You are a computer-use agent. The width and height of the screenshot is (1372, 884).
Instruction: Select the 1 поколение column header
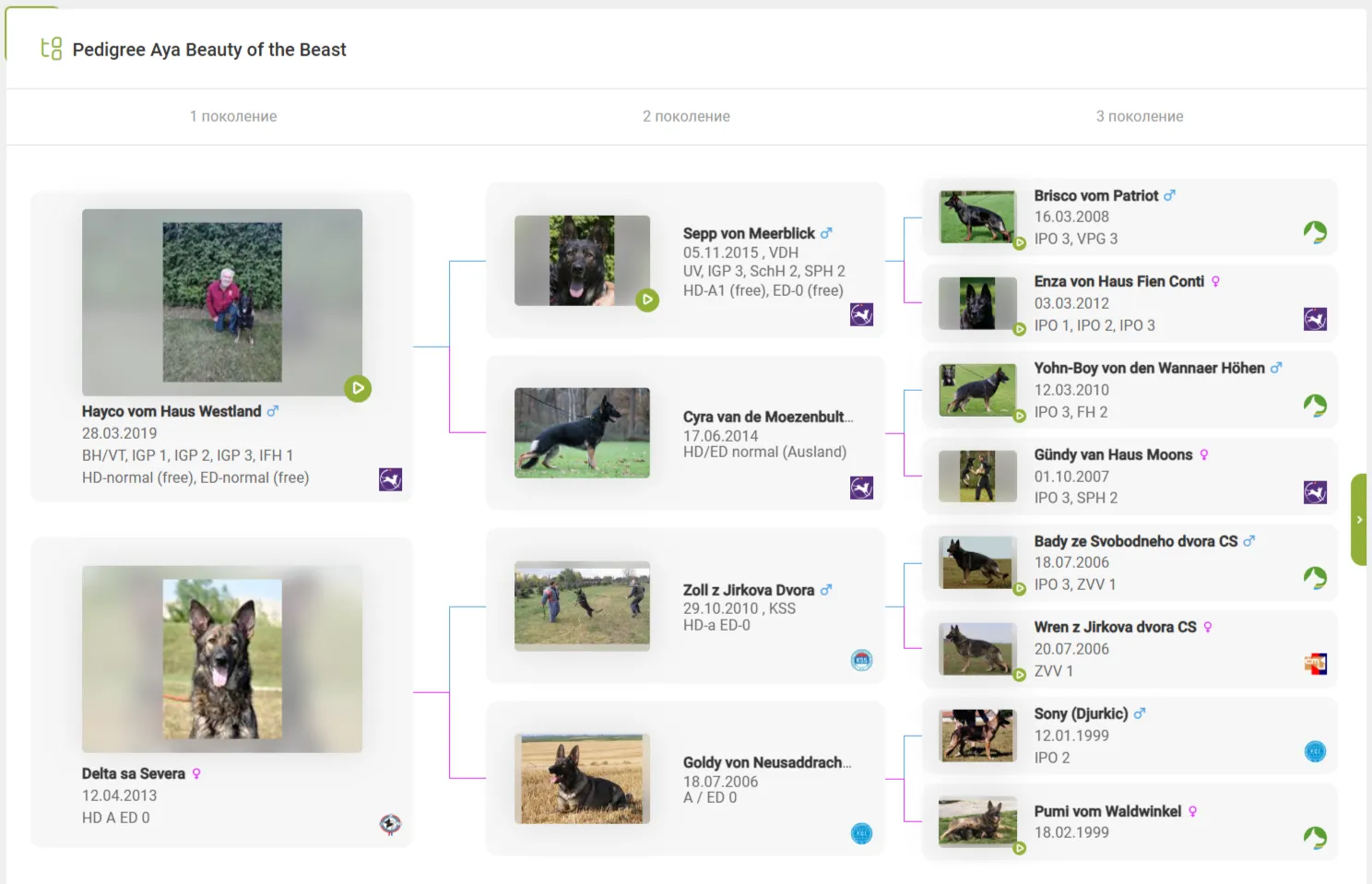[x=233, y=116]
